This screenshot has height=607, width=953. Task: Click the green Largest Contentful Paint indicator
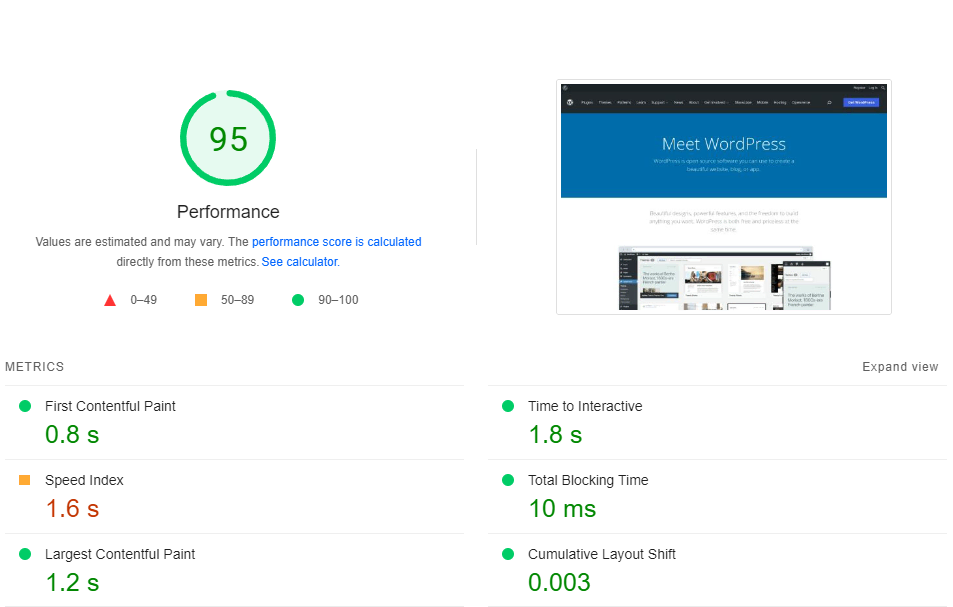click(24, 554)
